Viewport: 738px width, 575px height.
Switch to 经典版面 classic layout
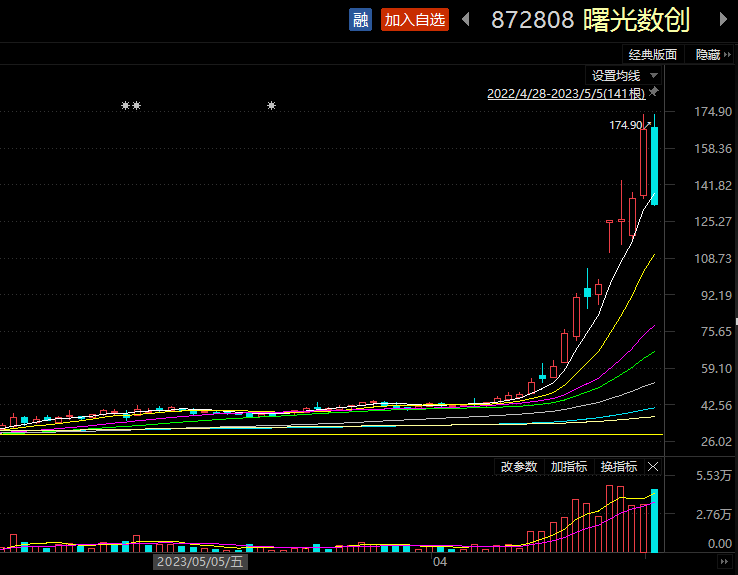click(x=652, y=55)
